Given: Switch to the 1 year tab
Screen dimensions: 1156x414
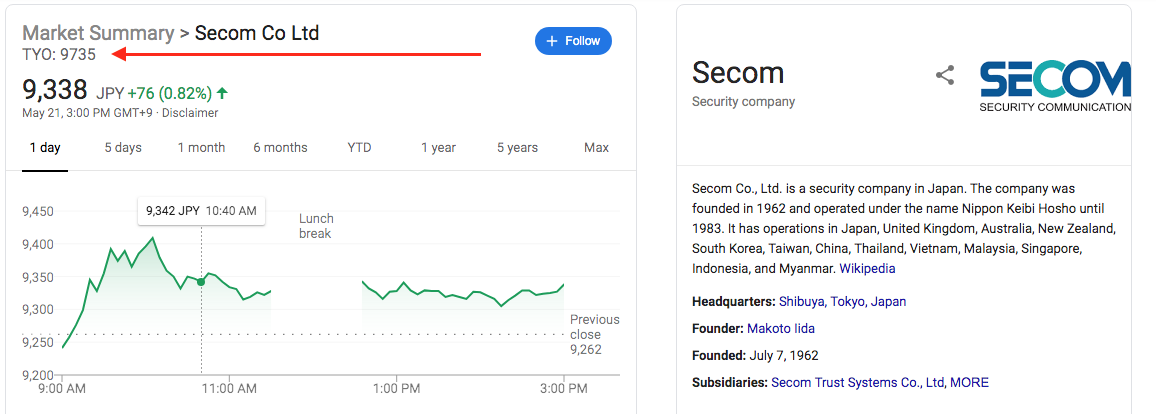Looking at the screenshot, I should [x=439, y=147].
